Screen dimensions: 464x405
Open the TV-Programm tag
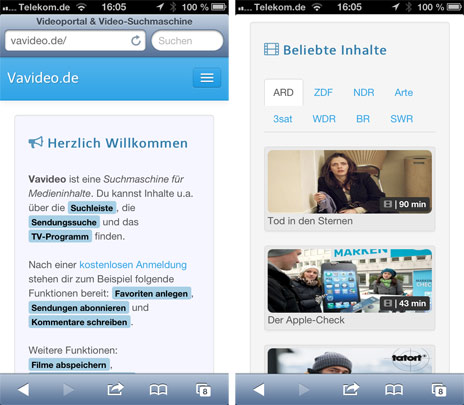60,237
